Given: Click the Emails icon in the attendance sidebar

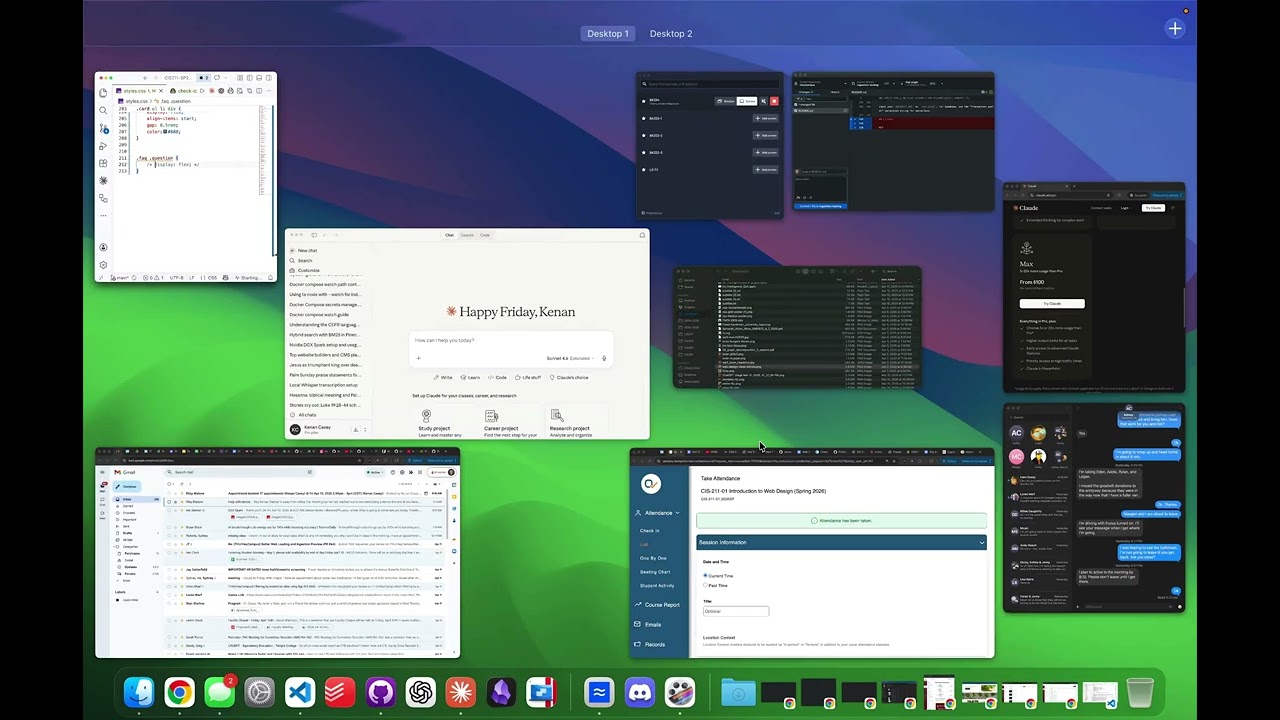Looking at the screenshot, I should click(637, 624).
